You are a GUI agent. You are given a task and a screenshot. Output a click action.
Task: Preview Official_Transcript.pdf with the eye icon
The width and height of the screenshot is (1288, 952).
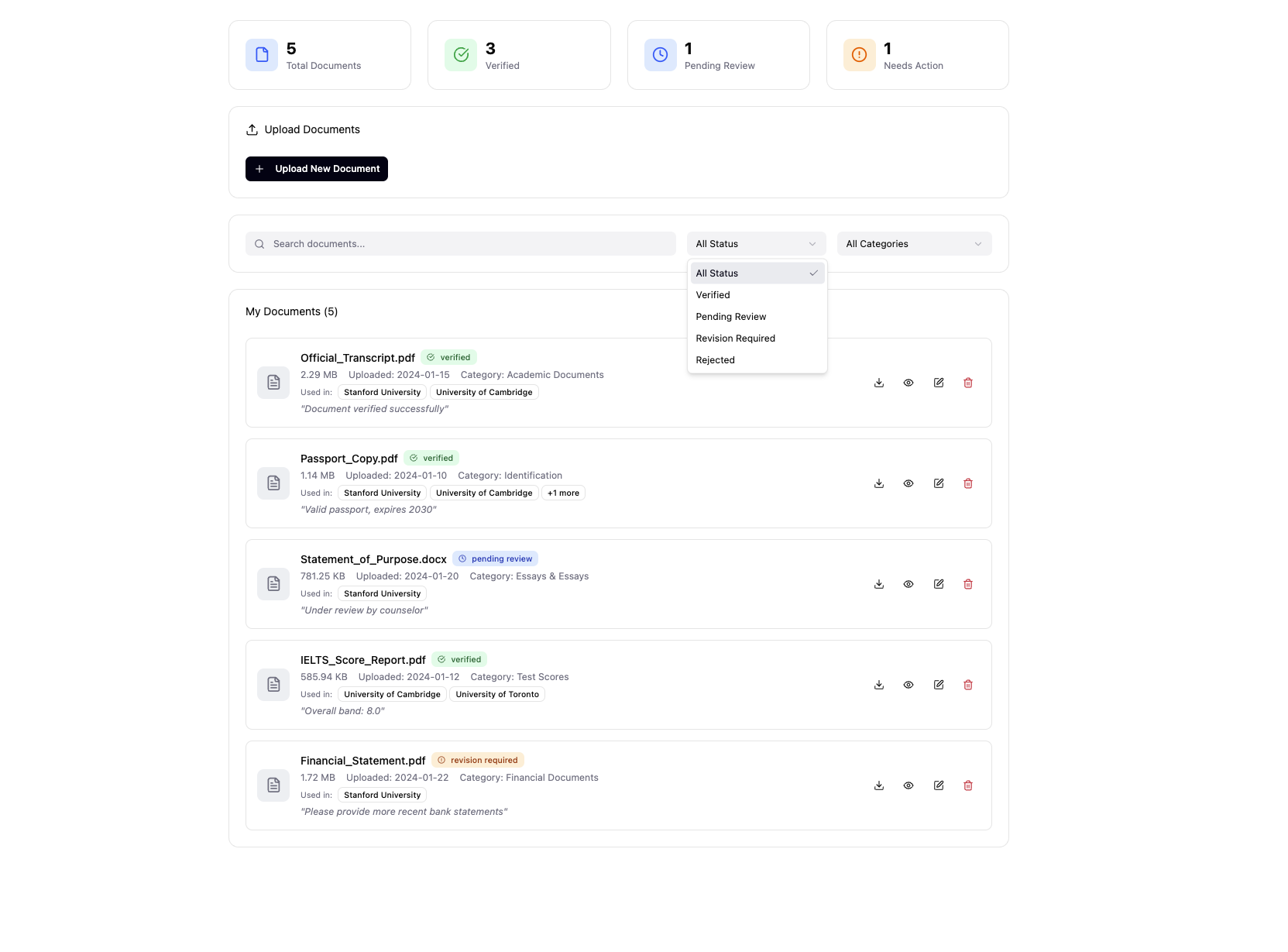tap(908, 383)
